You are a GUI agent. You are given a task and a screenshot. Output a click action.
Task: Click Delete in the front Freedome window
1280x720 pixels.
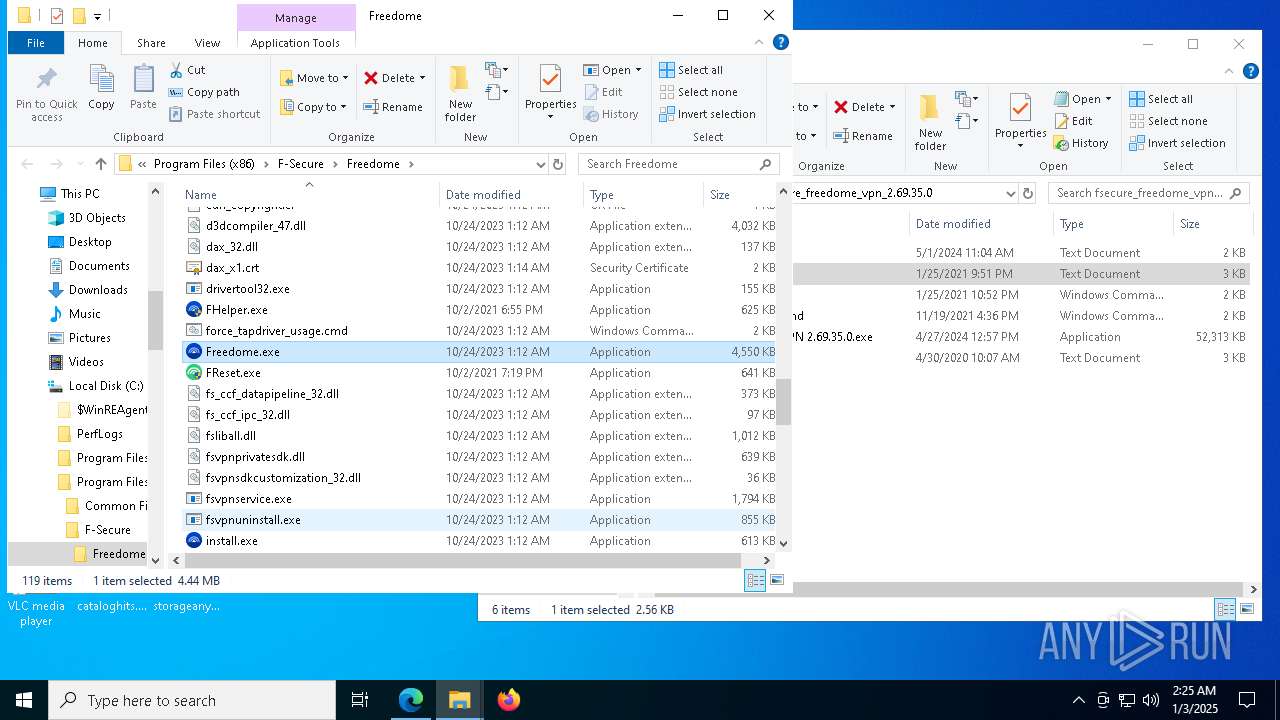(x=389, y=78)
